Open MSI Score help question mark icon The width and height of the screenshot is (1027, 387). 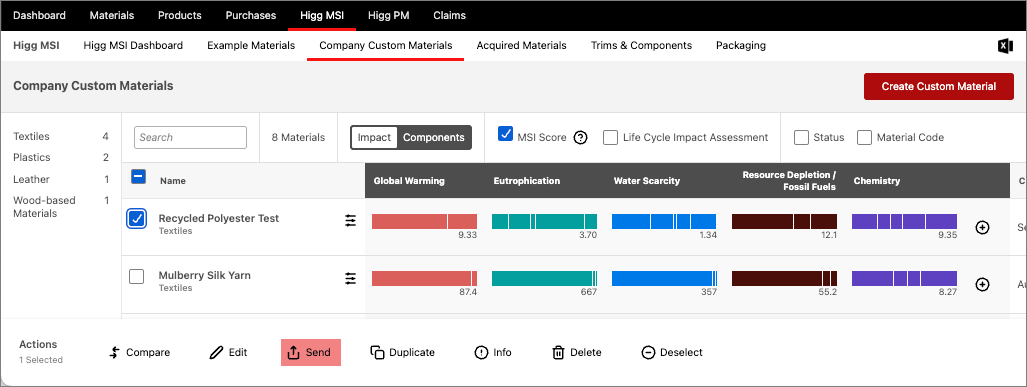(x=580, y=138)
